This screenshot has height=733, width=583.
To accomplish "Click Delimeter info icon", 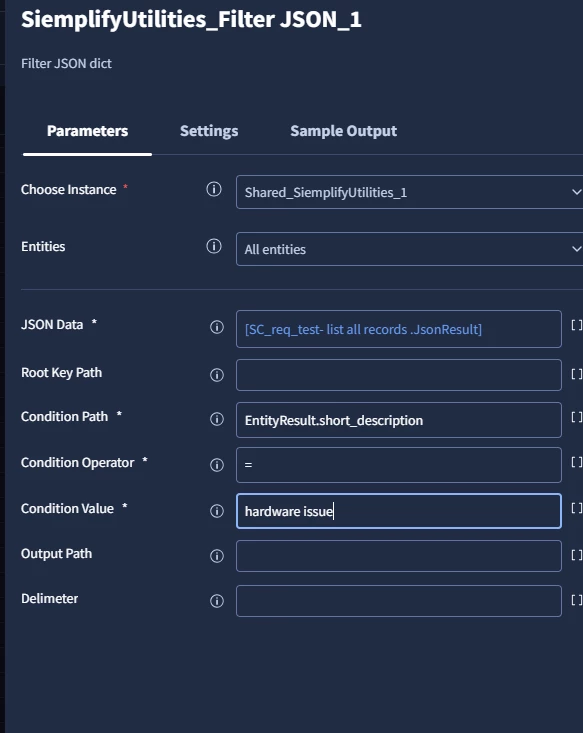I will tap(217, 601).
